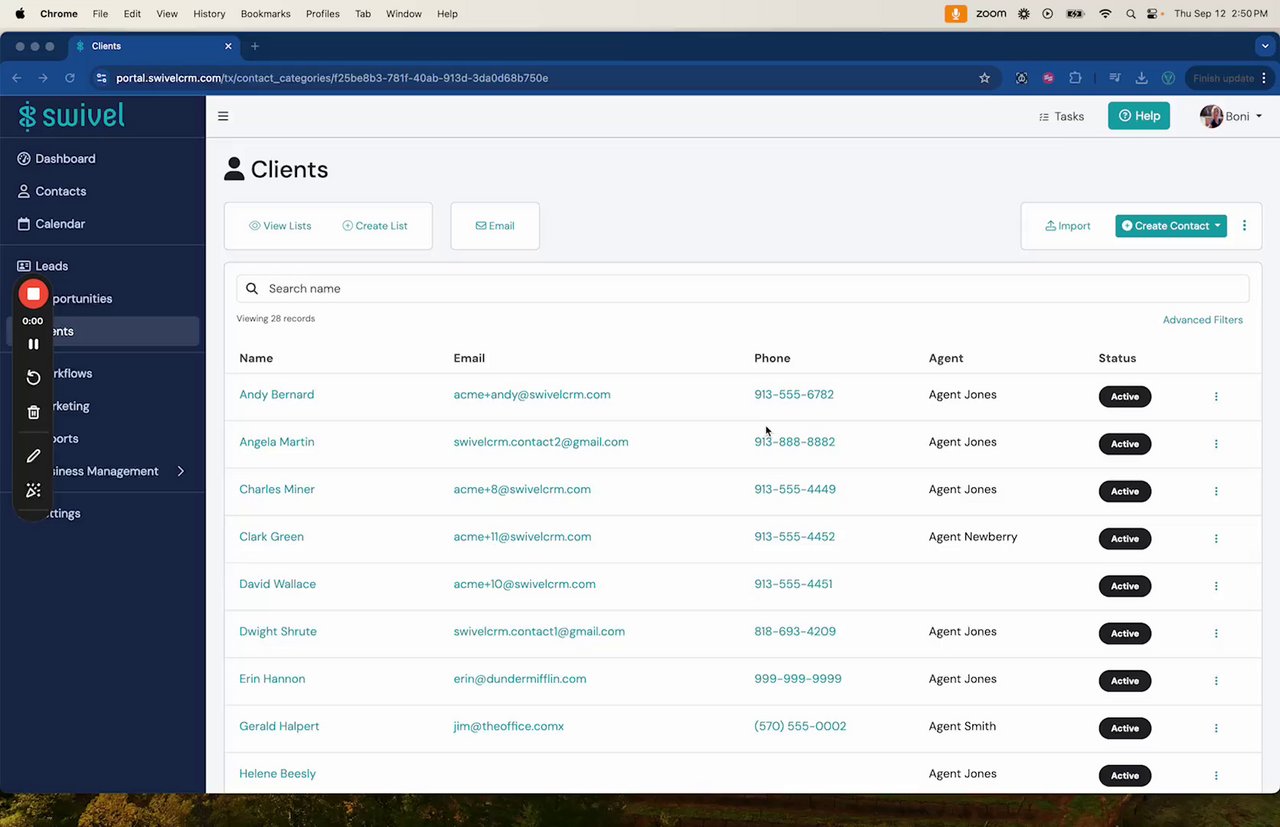This screenshot has width=1280, height=827.
Task: Open Create Contact dropdown
Action: click(1171, 226)
